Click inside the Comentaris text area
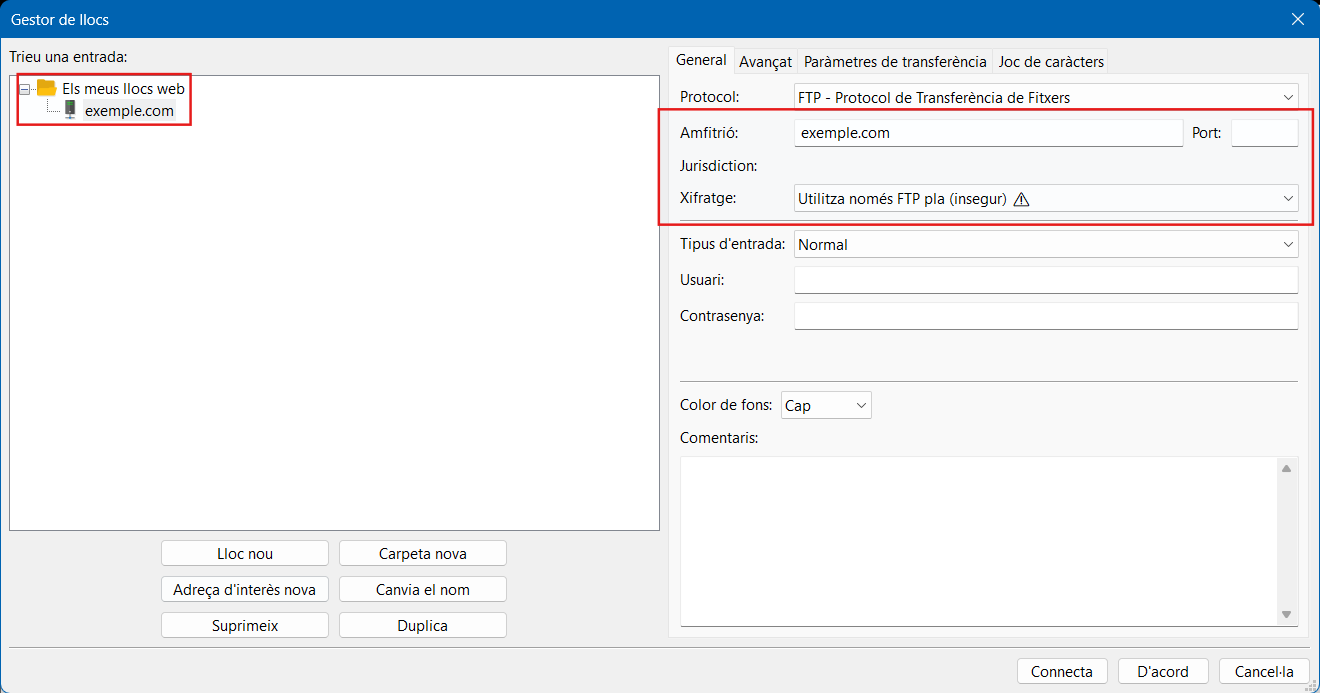1320x693 pixels. [x=978, y=541]
